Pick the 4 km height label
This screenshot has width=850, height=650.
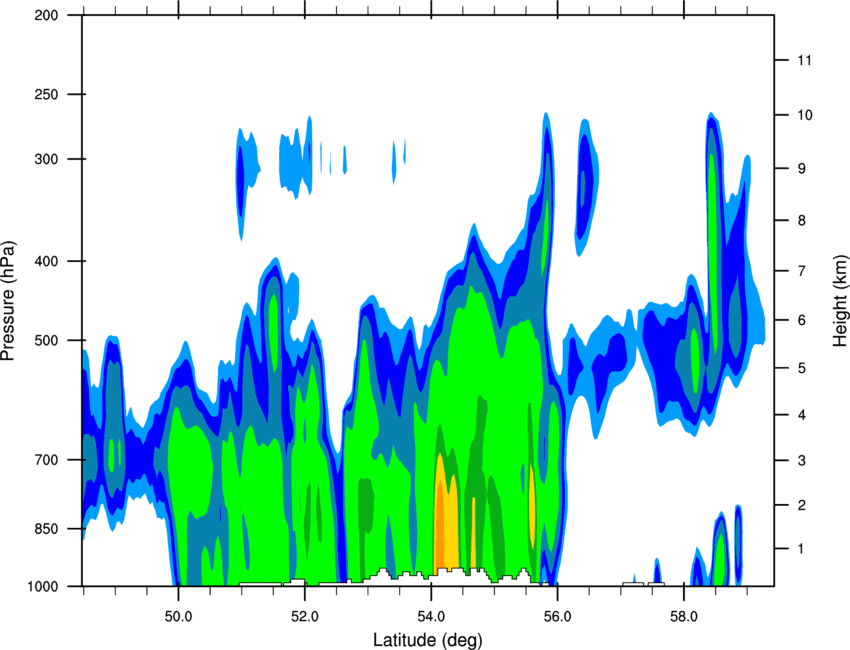pyautogui.click(x=801, y=415)
